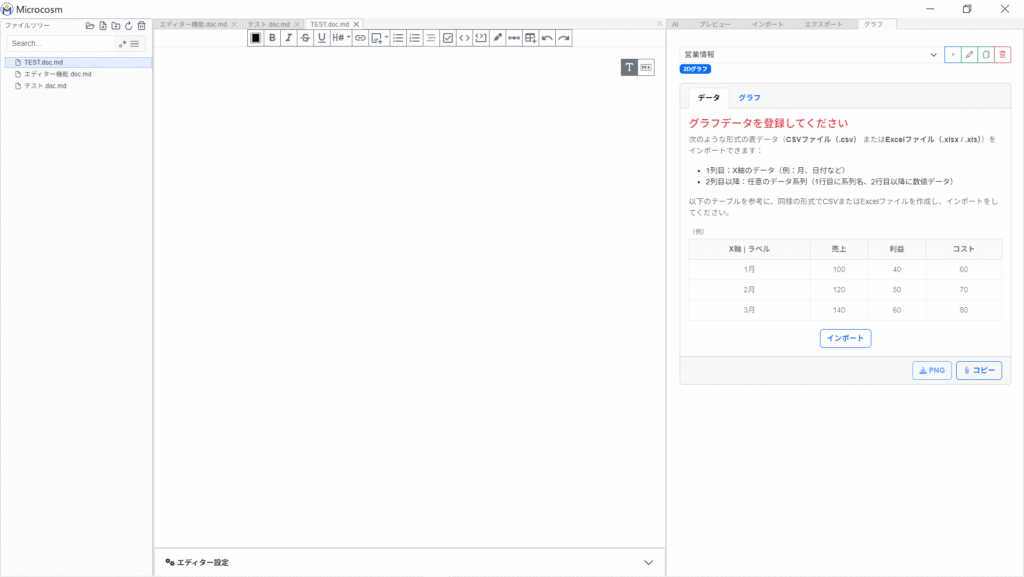Open the 営業情報 graph selection dropdown
Viewport: 1024px width, 577px height.
point(808,54)
